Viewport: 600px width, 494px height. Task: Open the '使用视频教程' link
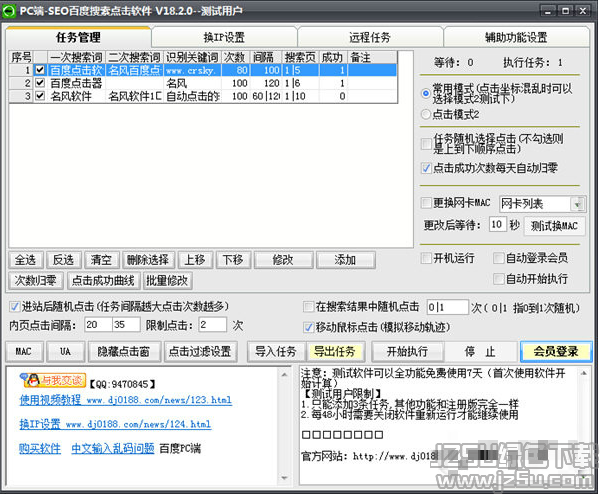coord(50,399)
